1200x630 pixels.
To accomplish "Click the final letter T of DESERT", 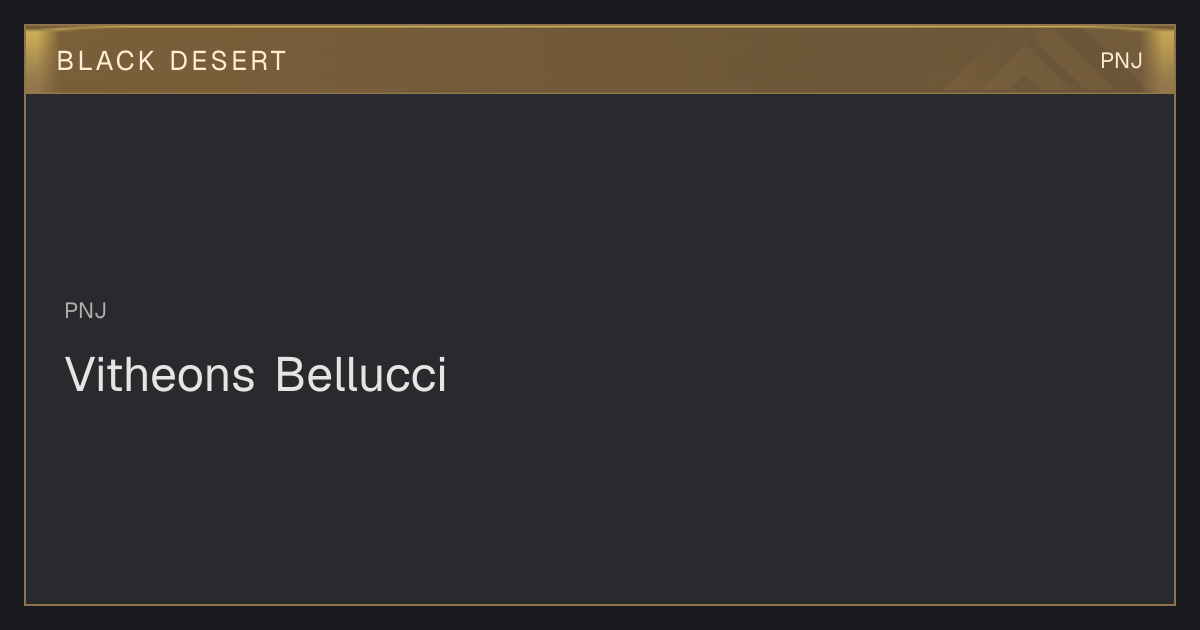I will point(278,61).
